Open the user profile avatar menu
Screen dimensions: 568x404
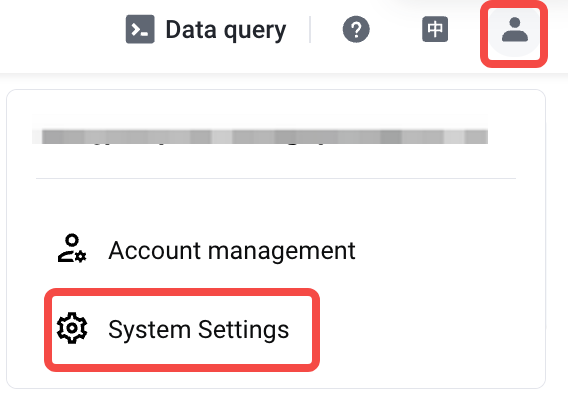514,32
